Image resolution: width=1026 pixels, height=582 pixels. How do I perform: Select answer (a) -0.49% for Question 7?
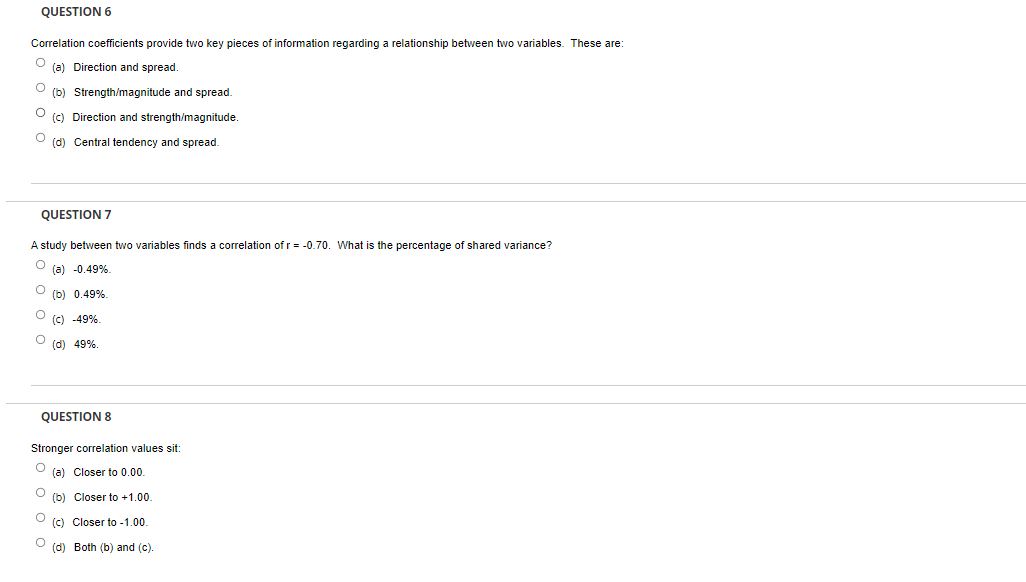pyautogui.click(x=39, y=263)
